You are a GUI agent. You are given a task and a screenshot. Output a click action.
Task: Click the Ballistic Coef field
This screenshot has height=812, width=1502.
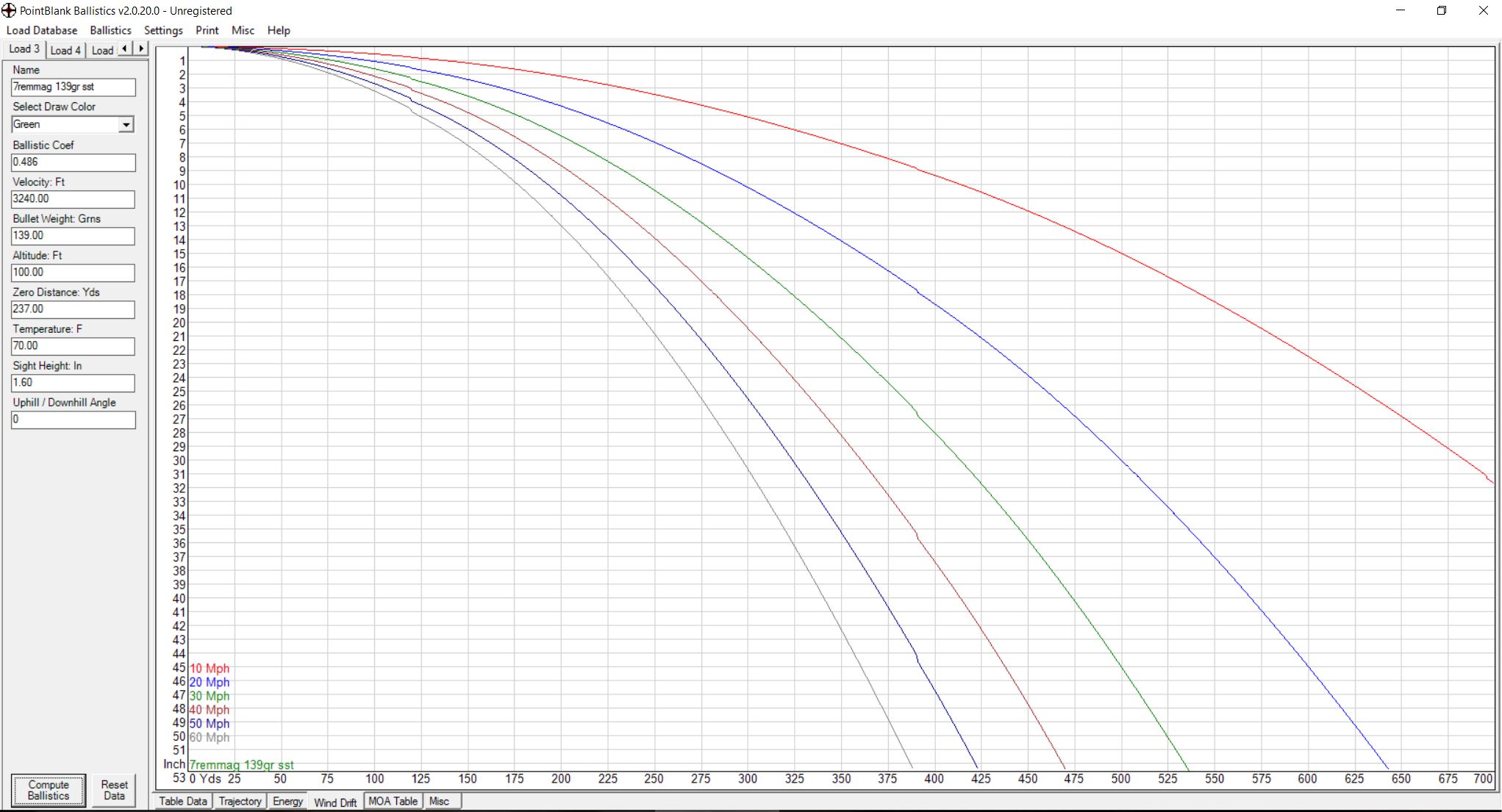click(x=74, y=162)
